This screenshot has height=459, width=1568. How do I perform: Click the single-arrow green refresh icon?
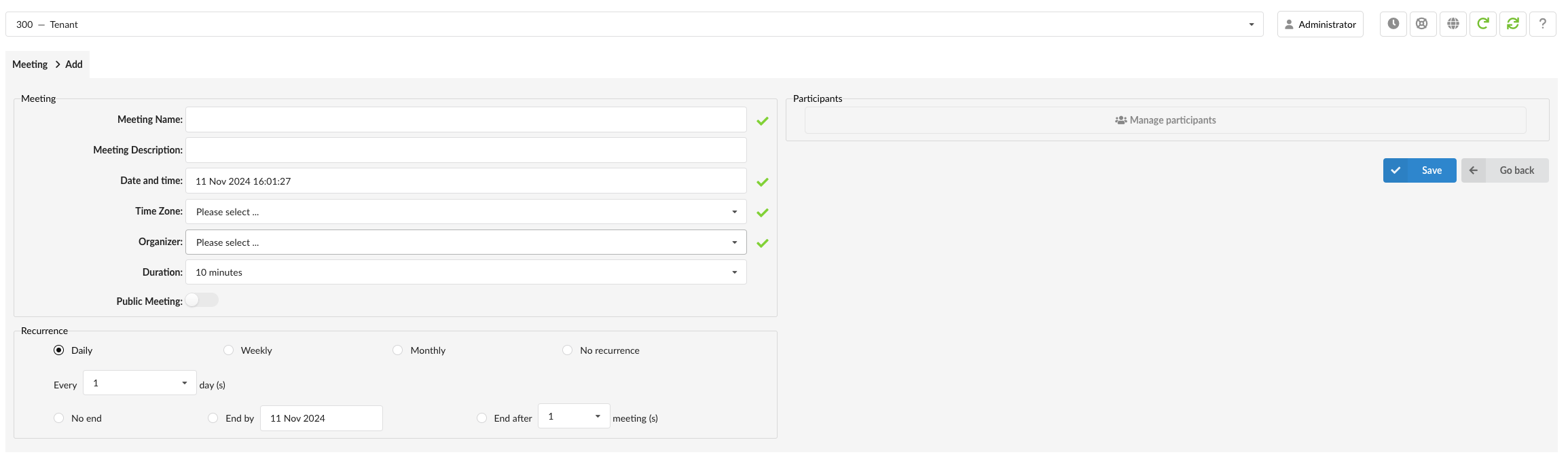point(1482,24)
